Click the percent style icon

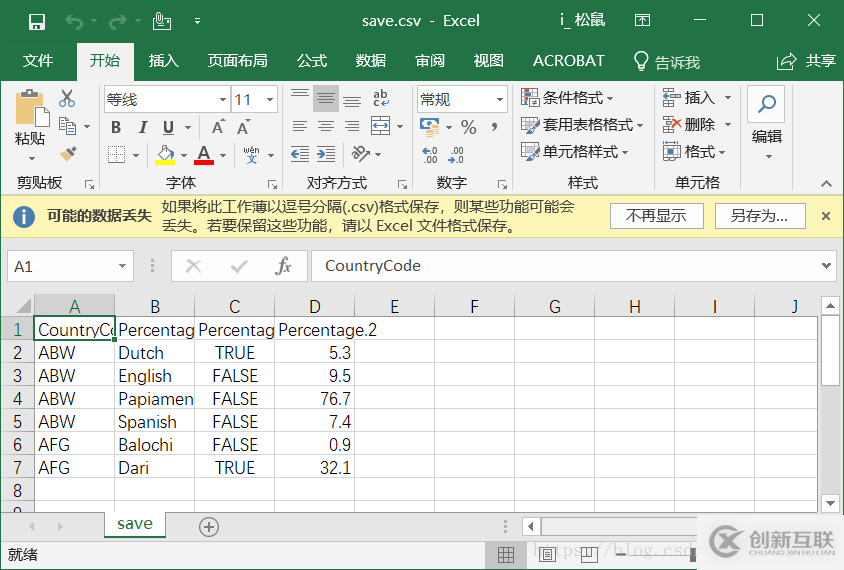468,127
